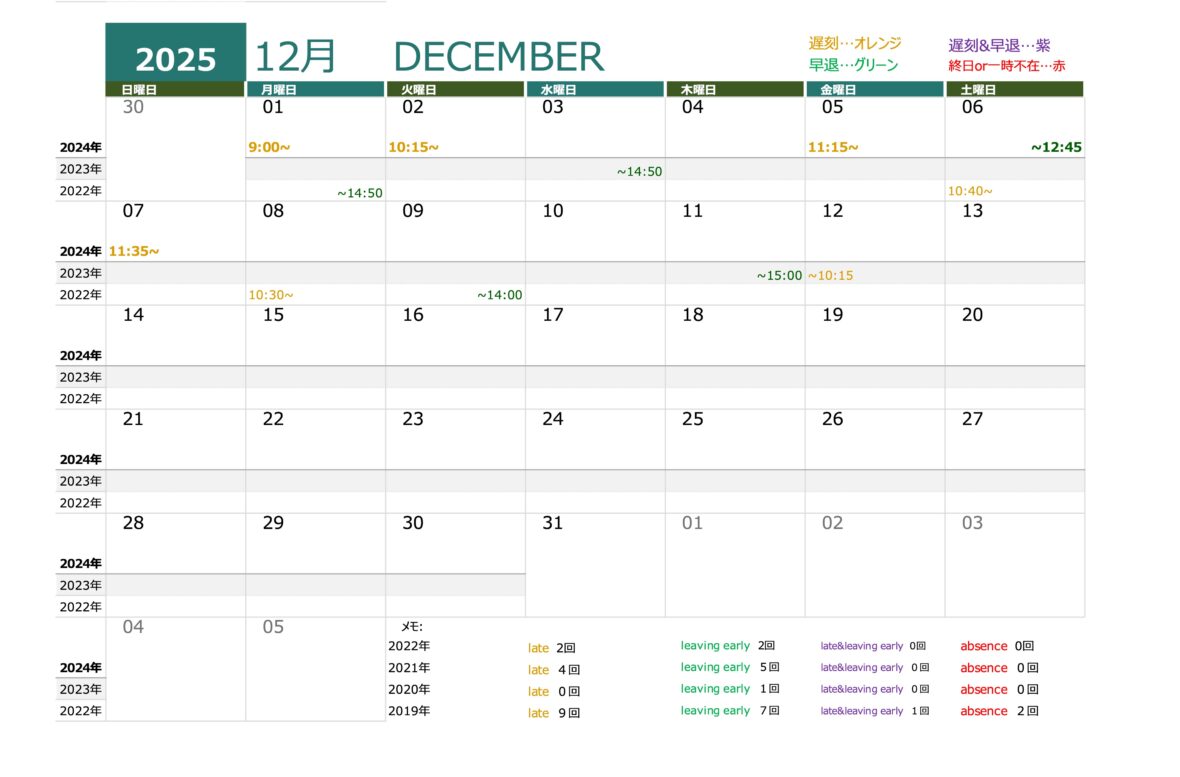Click the 10:40~ entry under Saturday
1180x777 pixels.
tap(970, 191)
